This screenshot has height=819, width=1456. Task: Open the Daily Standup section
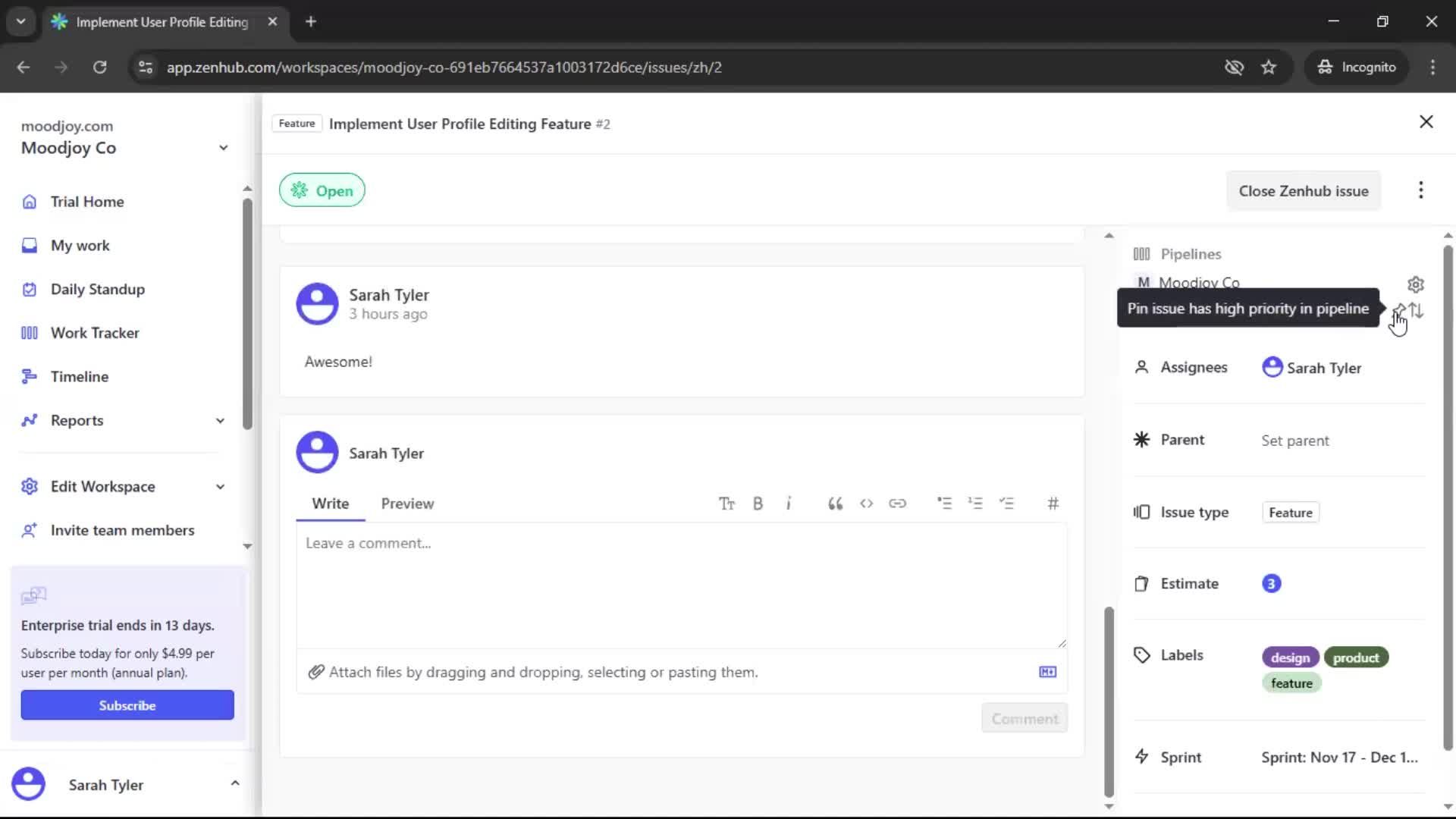97,289
